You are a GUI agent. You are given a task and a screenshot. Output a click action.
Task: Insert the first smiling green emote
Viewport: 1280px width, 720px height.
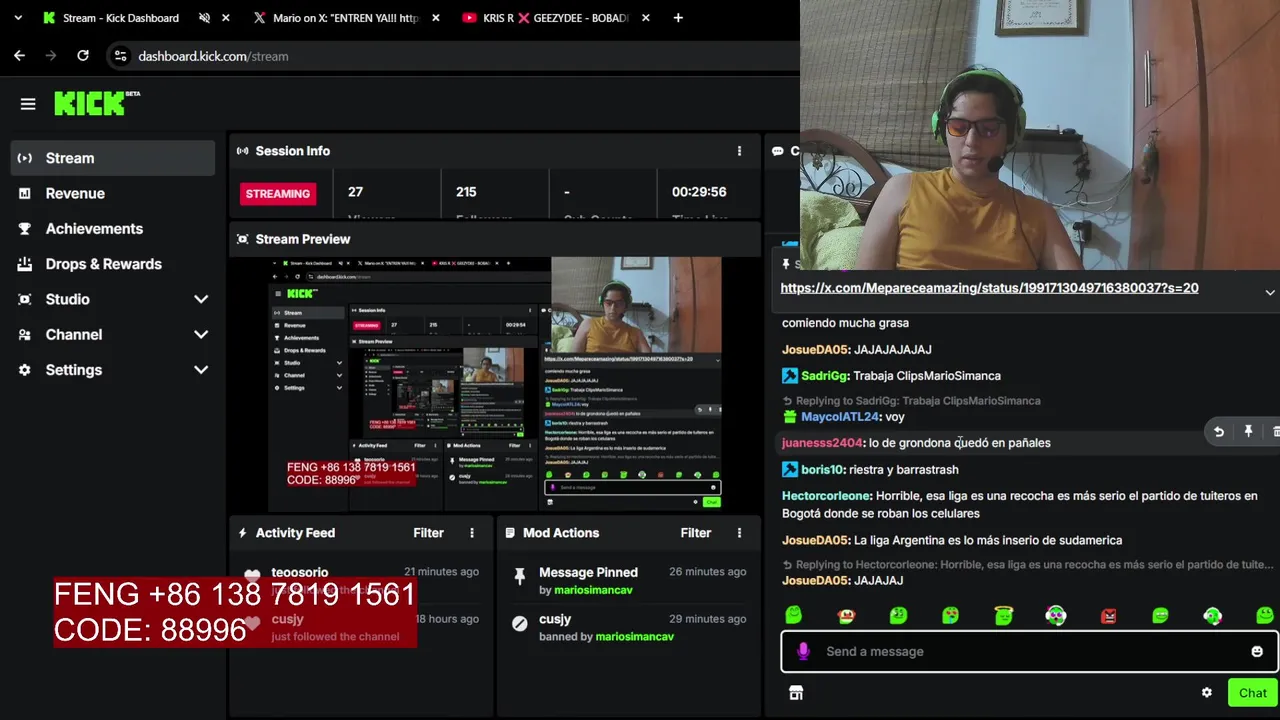pos(794,615)
